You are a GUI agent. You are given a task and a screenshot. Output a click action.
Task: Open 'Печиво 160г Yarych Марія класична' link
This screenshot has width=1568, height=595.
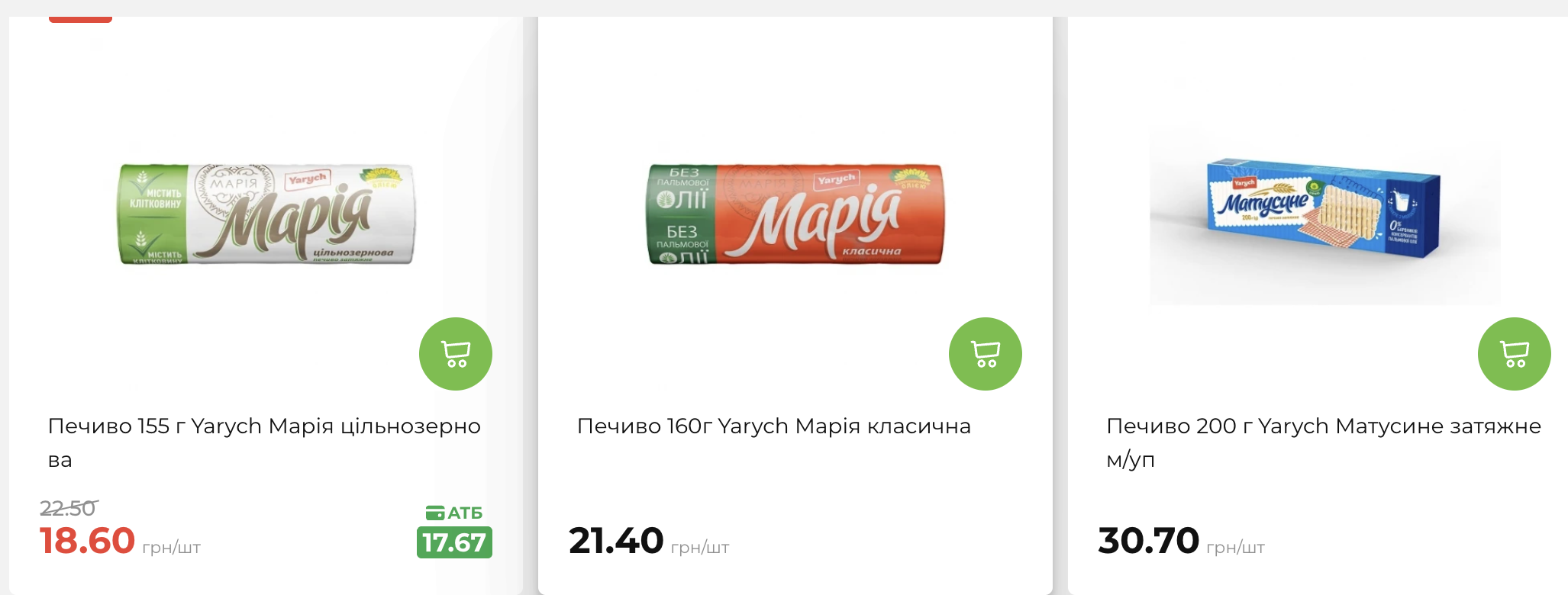pos(773,426)
